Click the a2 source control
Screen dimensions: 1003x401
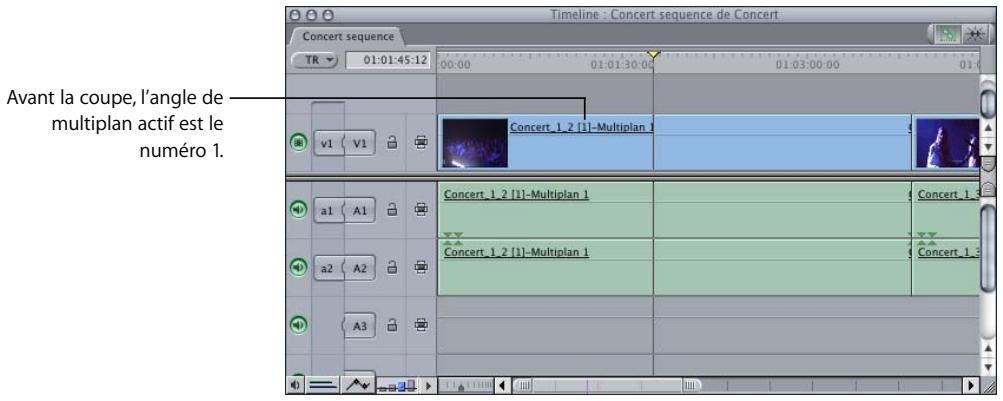click(x=327, y=267)
